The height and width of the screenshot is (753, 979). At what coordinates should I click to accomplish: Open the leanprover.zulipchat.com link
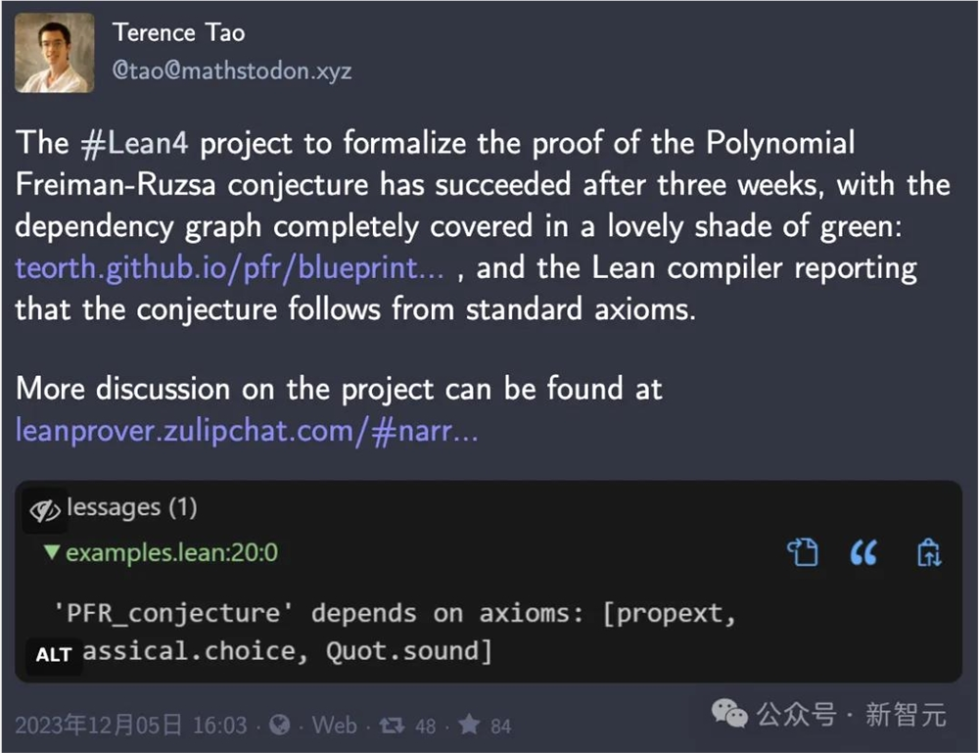pyautogui.click(x=246, y=430)
